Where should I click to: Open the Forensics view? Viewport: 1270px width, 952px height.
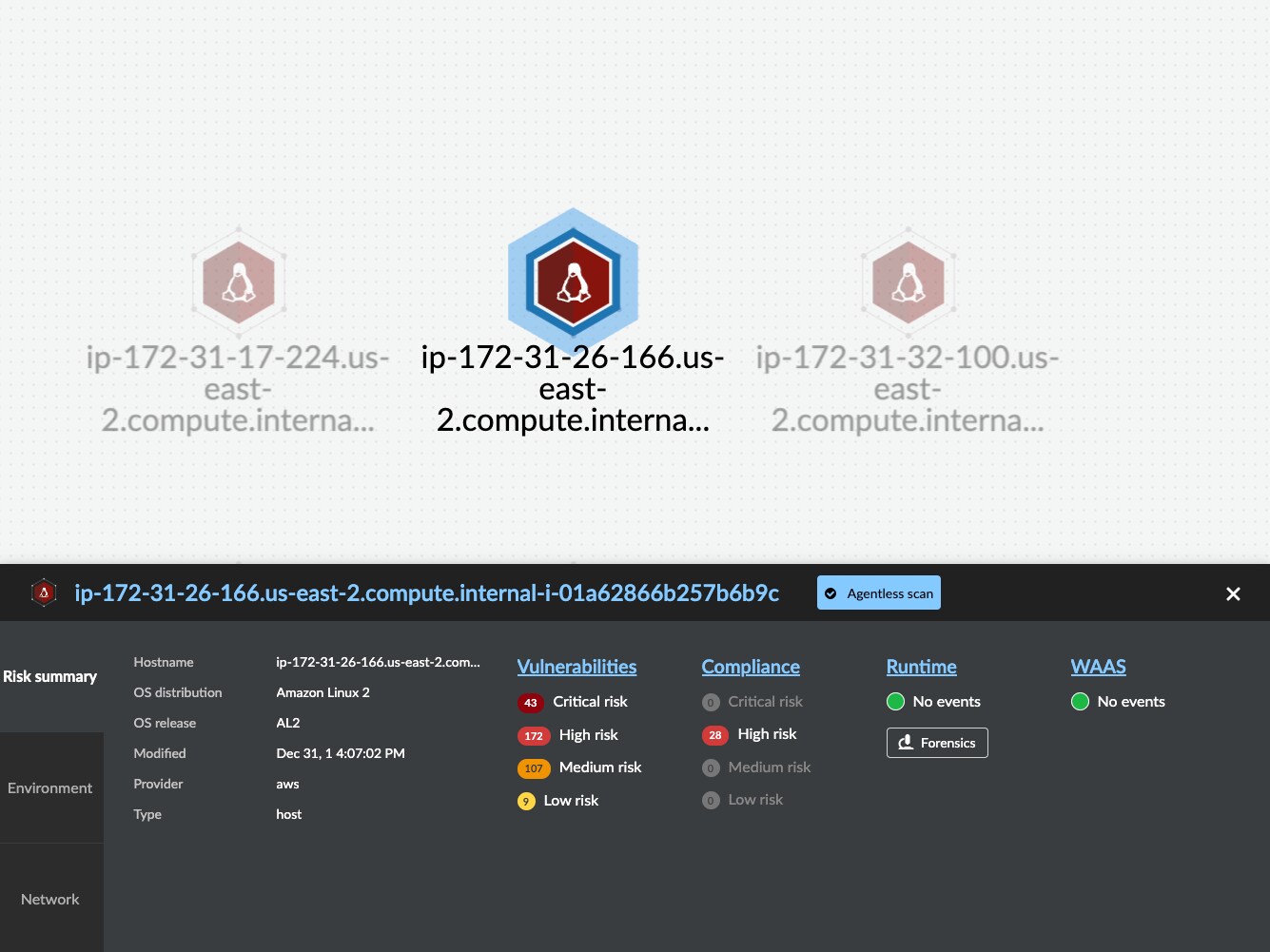(x=937, y=743)
